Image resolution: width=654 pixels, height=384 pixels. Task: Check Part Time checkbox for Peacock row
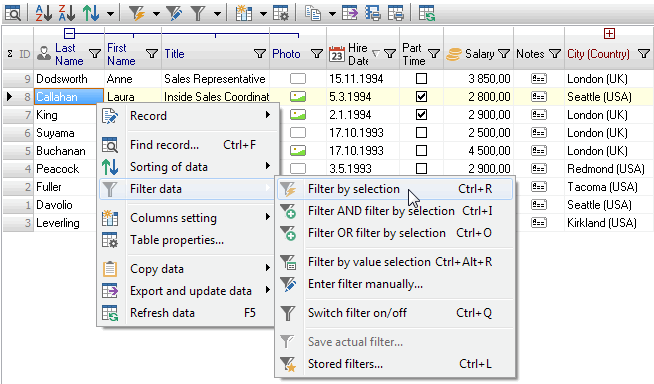coord(422,168)
